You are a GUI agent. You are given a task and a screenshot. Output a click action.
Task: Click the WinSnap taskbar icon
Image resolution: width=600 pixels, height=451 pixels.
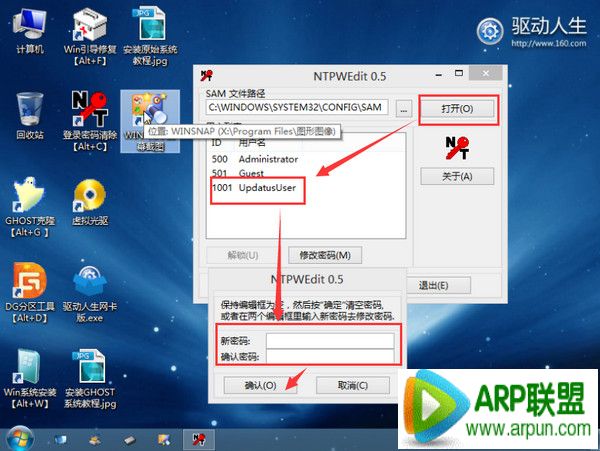click(x=164, y=440)
